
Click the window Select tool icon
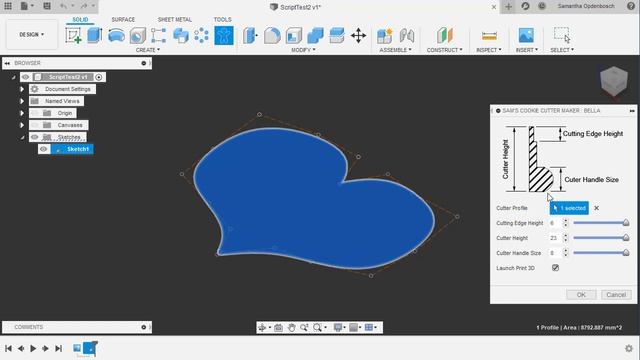point(562,36)
